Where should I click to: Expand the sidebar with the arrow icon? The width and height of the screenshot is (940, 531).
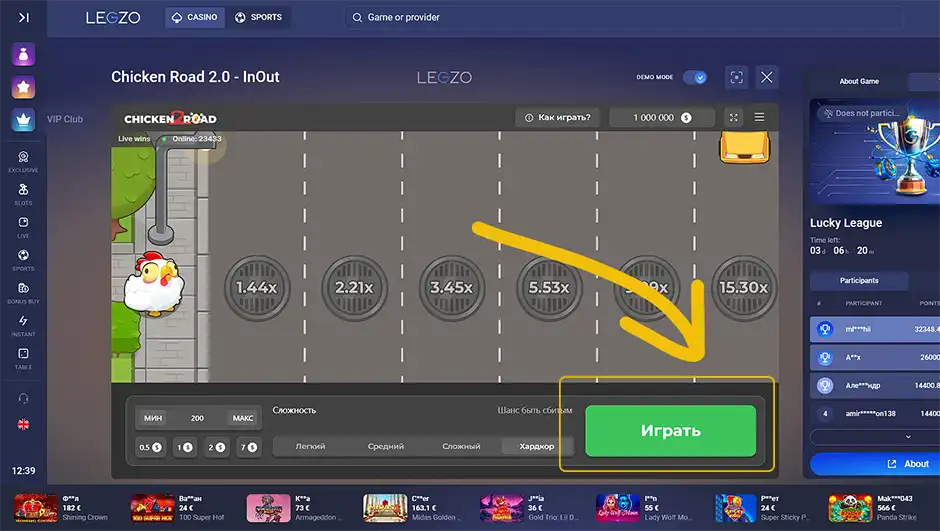(x=23, y=17)
